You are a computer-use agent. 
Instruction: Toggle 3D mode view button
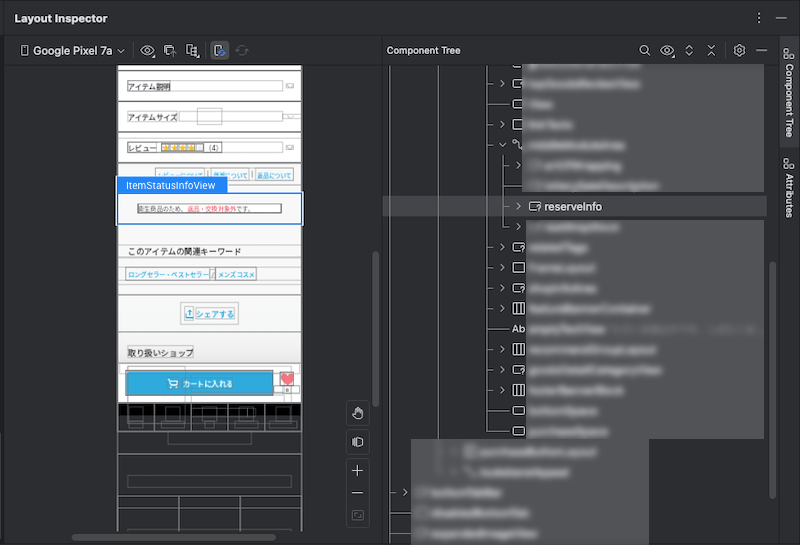tap(358, 442)
